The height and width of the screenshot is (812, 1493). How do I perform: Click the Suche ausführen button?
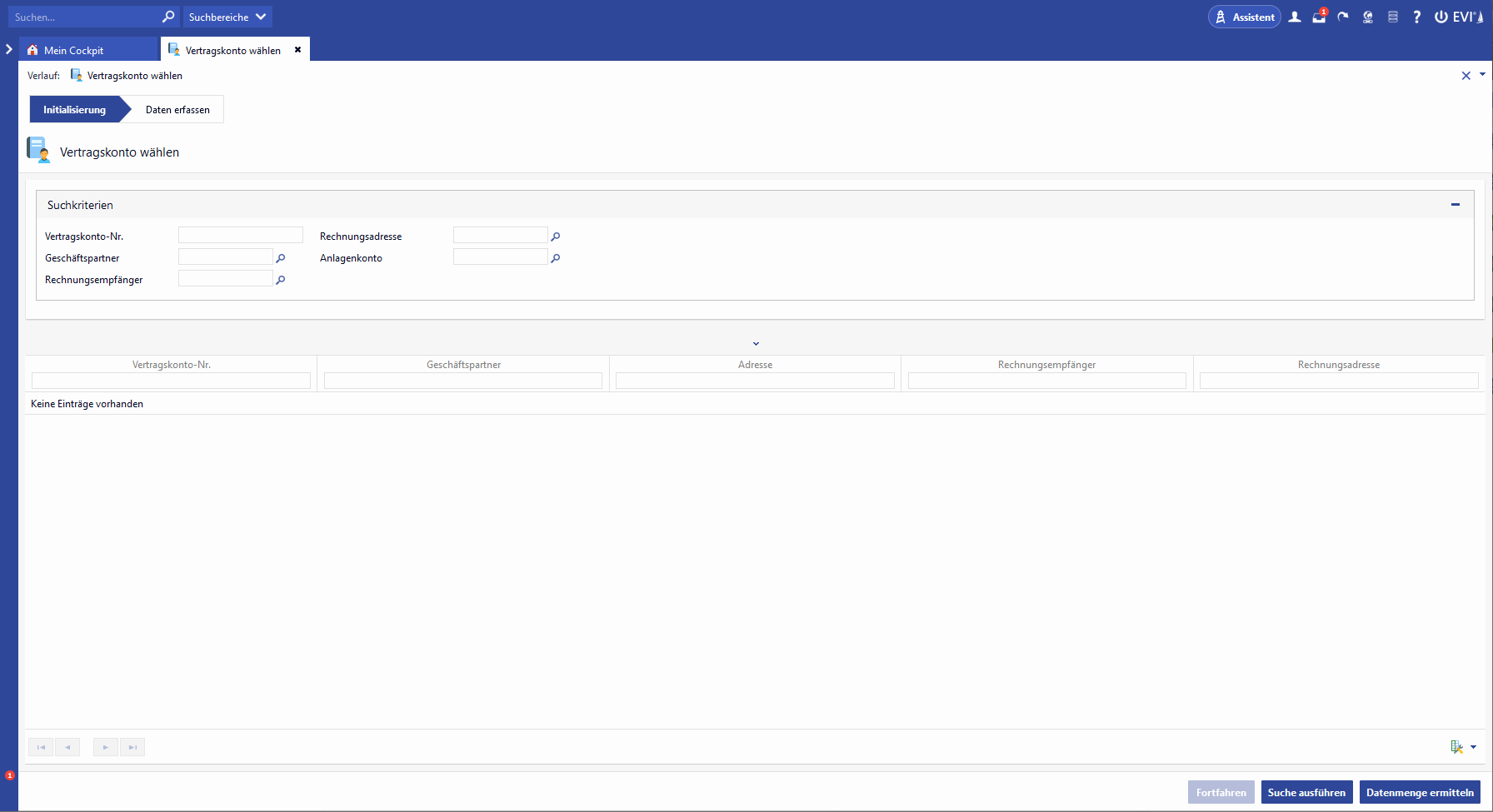click(x=1306, y=792)
